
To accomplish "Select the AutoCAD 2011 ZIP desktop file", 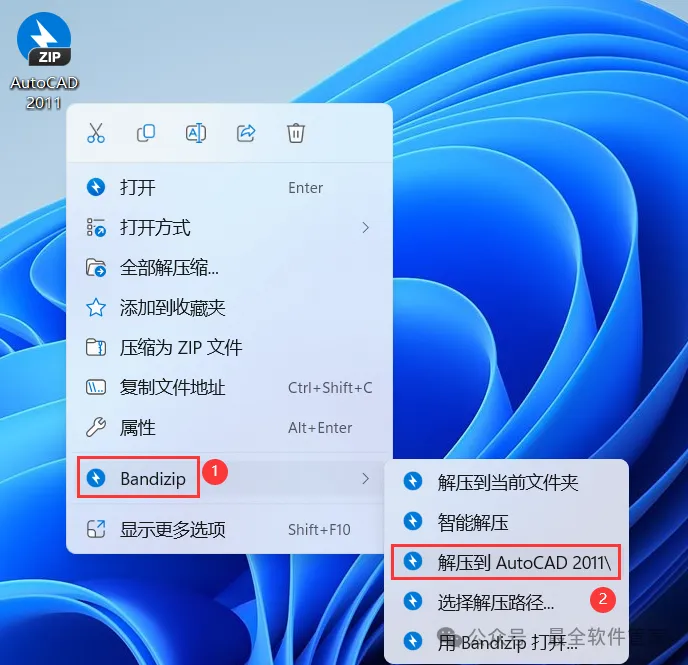I will pyautogui.click(x=44, y=61).
